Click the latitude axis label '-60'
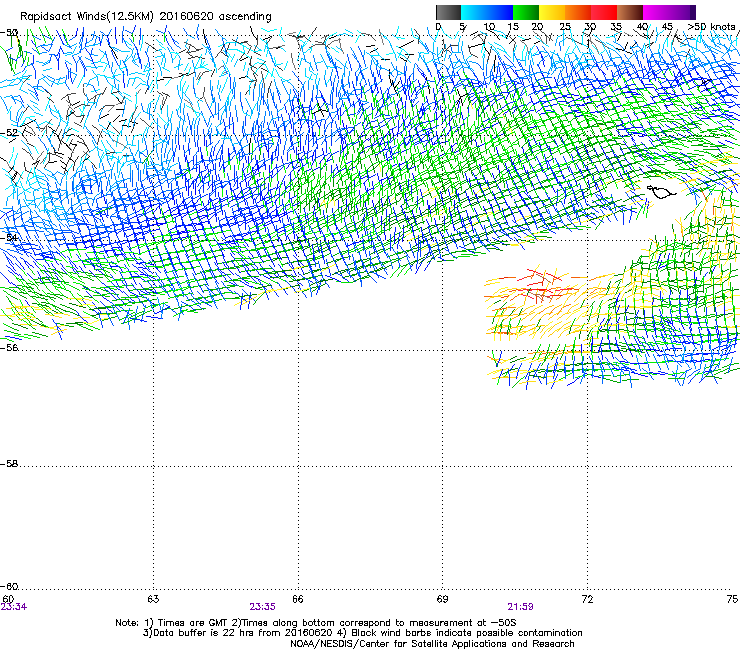Screen dimensions: 740x650 [9, 587]
